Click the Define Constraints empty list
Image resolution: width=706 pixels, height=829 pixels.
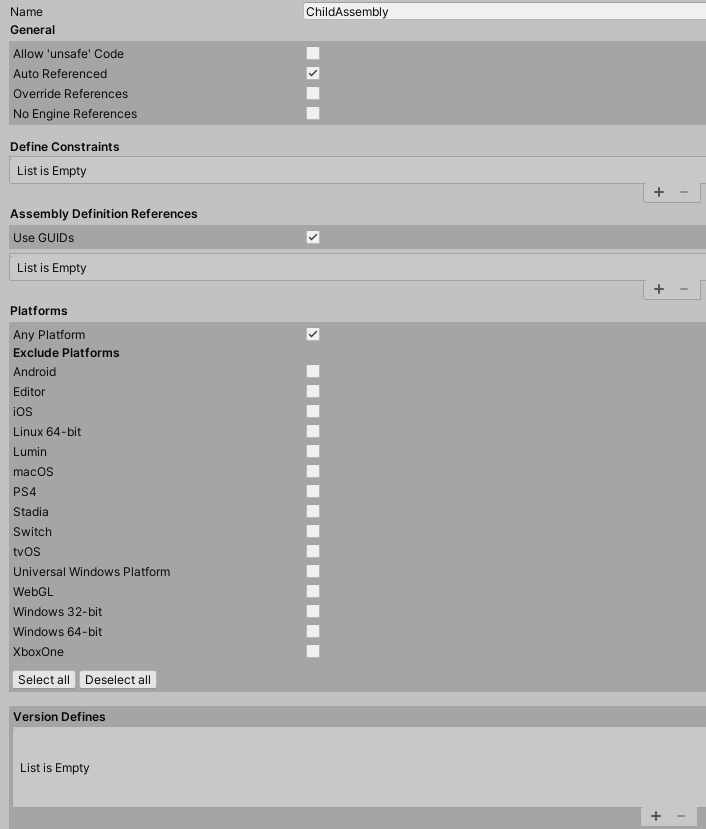tap(357, 171)
